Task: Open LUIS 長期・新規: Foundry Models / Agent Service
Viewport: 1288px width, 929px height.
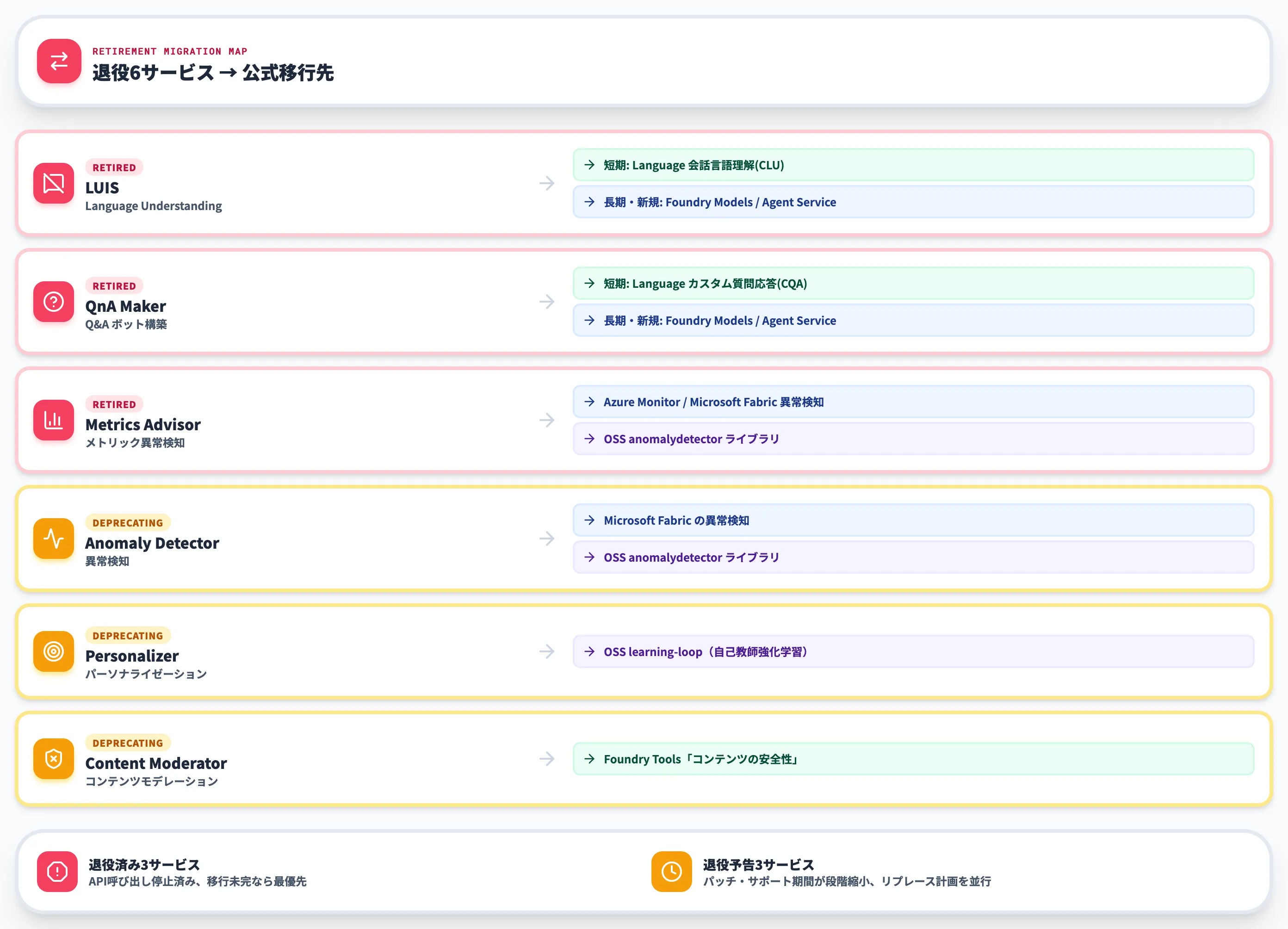Action: click(913, 202)
